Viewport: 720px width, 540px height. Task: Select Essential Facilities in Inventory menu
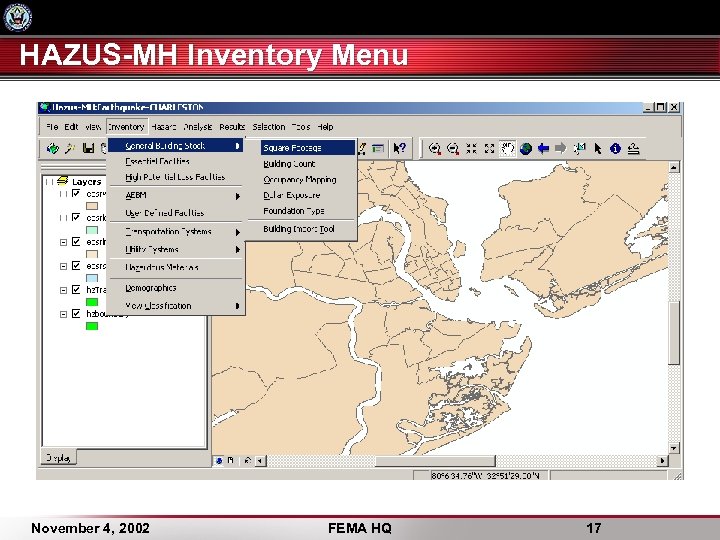157,161
